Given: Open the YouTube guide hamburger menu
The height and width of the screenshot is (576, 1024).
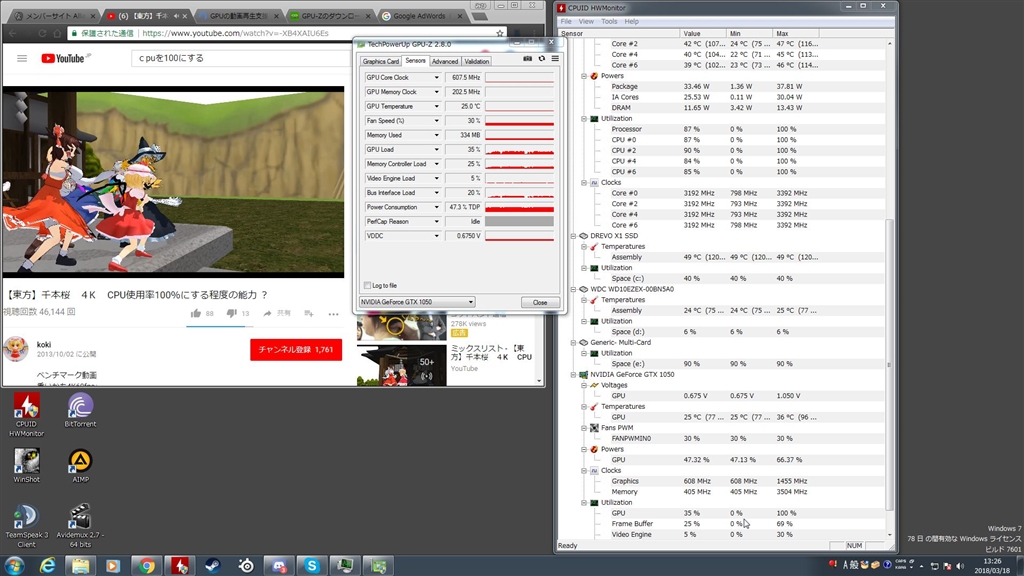Looking at the screenshot, I should 22,58.
